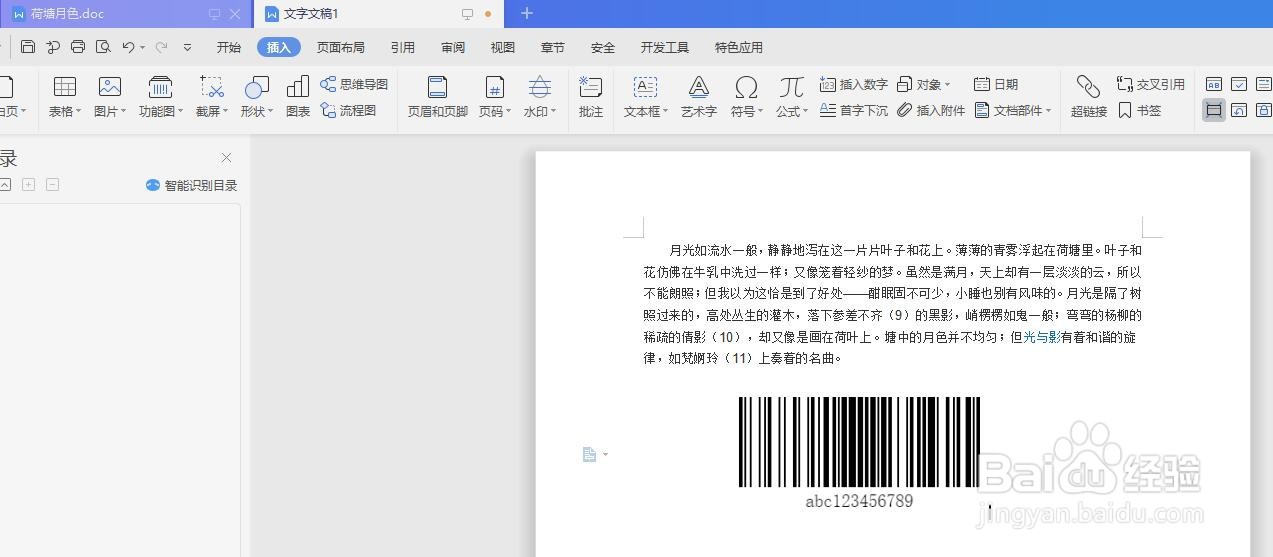This screenshot has width=1273, height=557.
Task: Click the 形状 shapes icon
Action: tap(257, 87)
